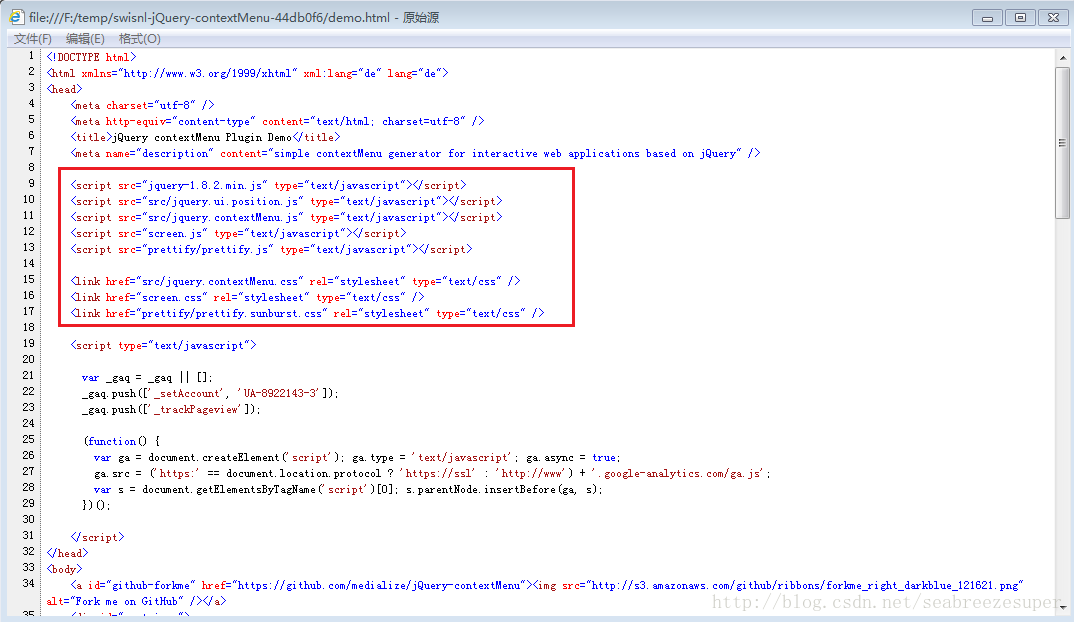Click the src/jquery.contextMenu.js script line

coord(286,218)
